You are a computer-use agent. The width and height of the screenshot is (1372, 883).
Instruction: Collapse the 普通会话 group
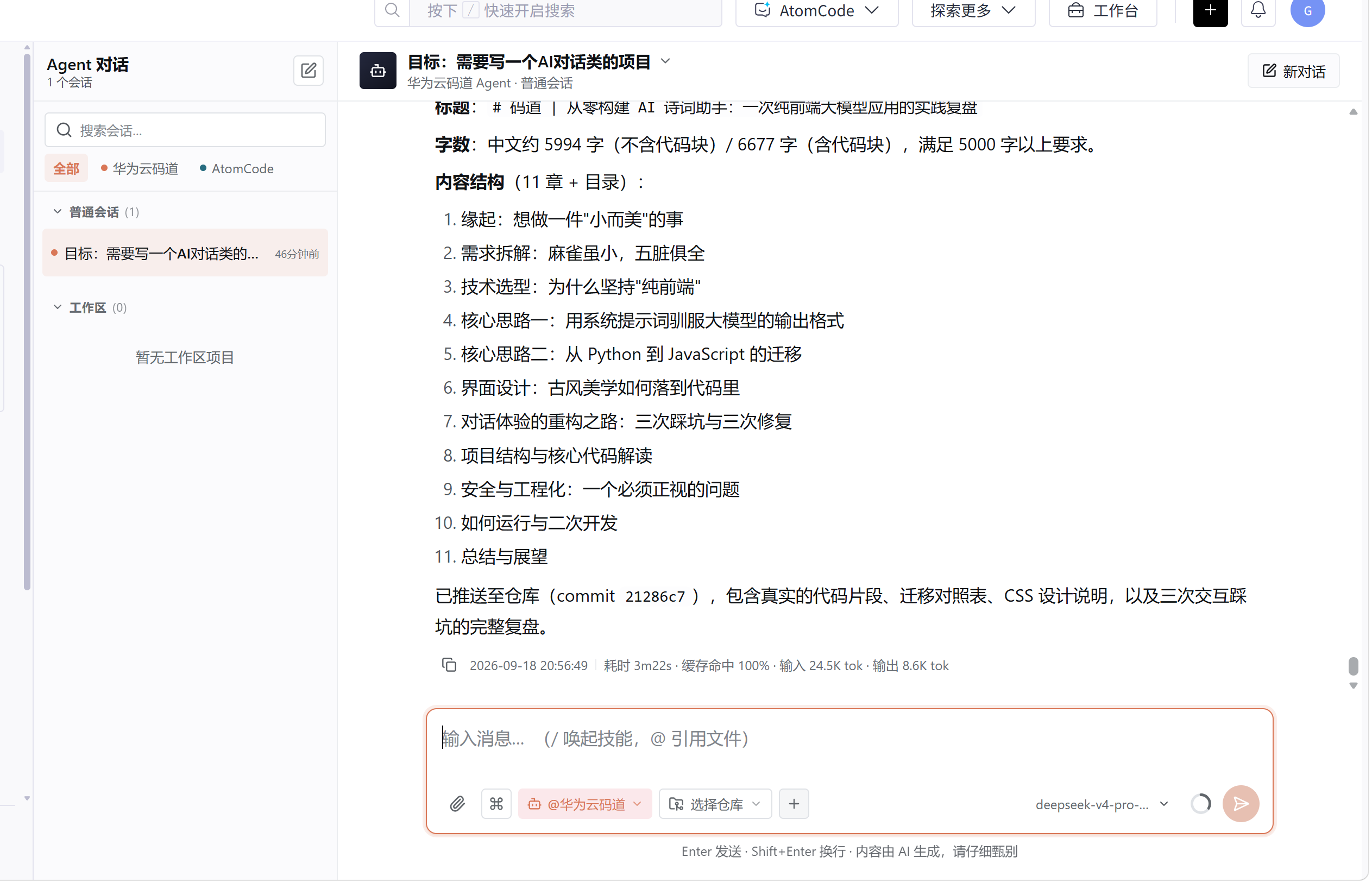coord(58,212)
